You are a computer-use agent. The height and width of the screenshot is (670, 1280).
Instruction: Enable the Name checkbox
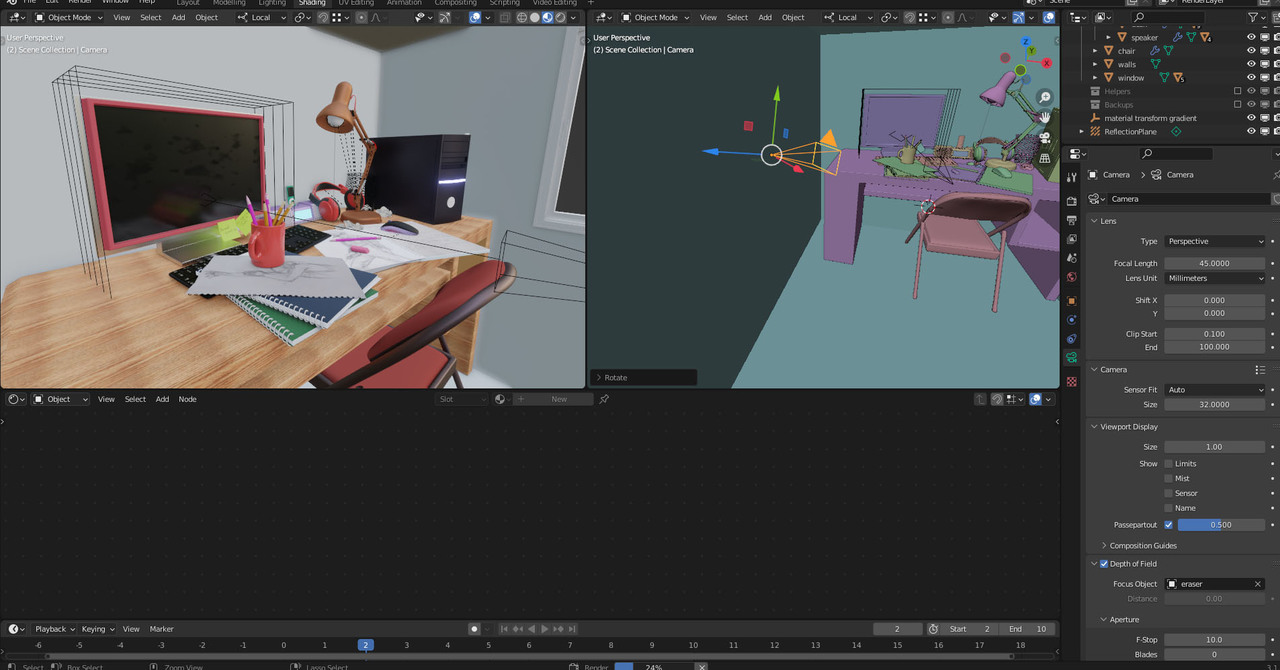[1168, 508]
